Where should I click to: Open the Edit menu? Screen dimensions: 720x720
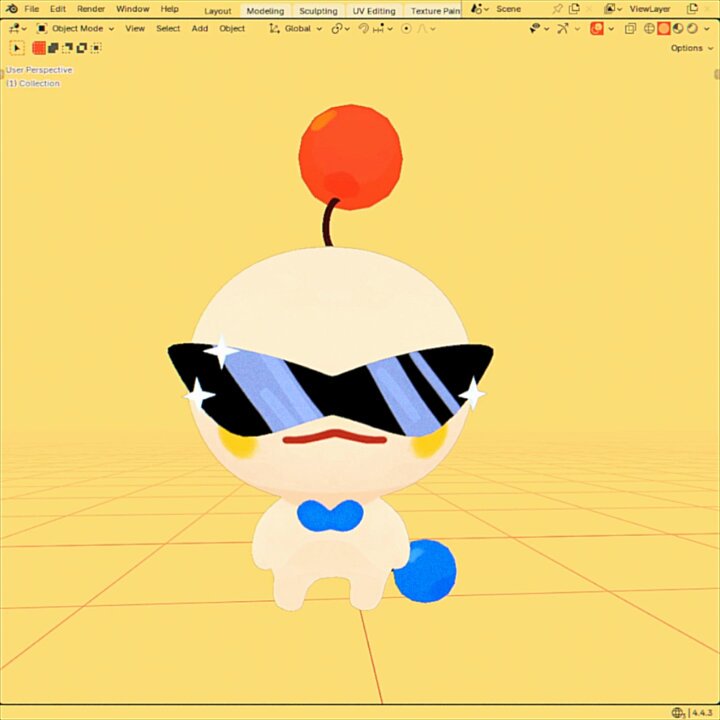coord(58,9)
